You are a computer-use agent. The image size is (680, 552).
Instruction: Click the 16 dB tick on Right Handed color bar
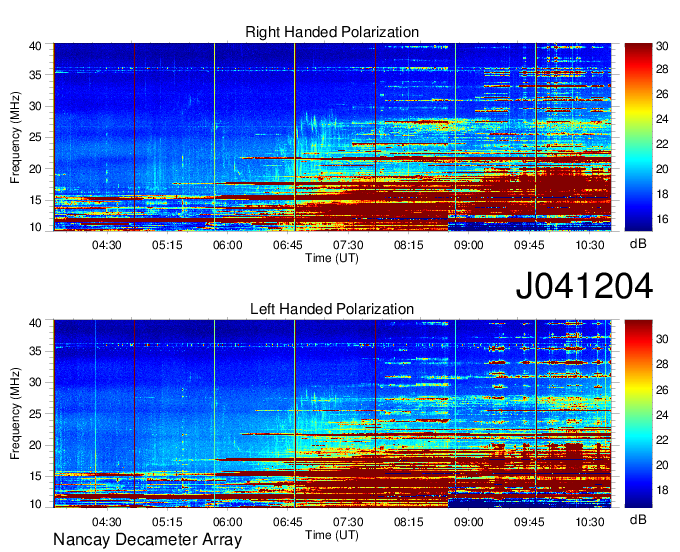point(662,219)
